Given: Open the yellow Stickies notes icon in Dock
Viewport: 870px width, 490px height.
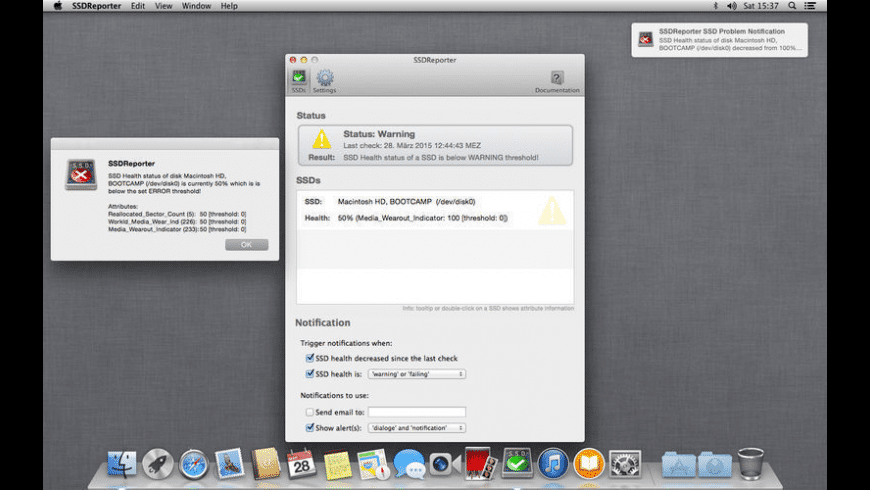Looking at the screenshot, I should point(337,464).
